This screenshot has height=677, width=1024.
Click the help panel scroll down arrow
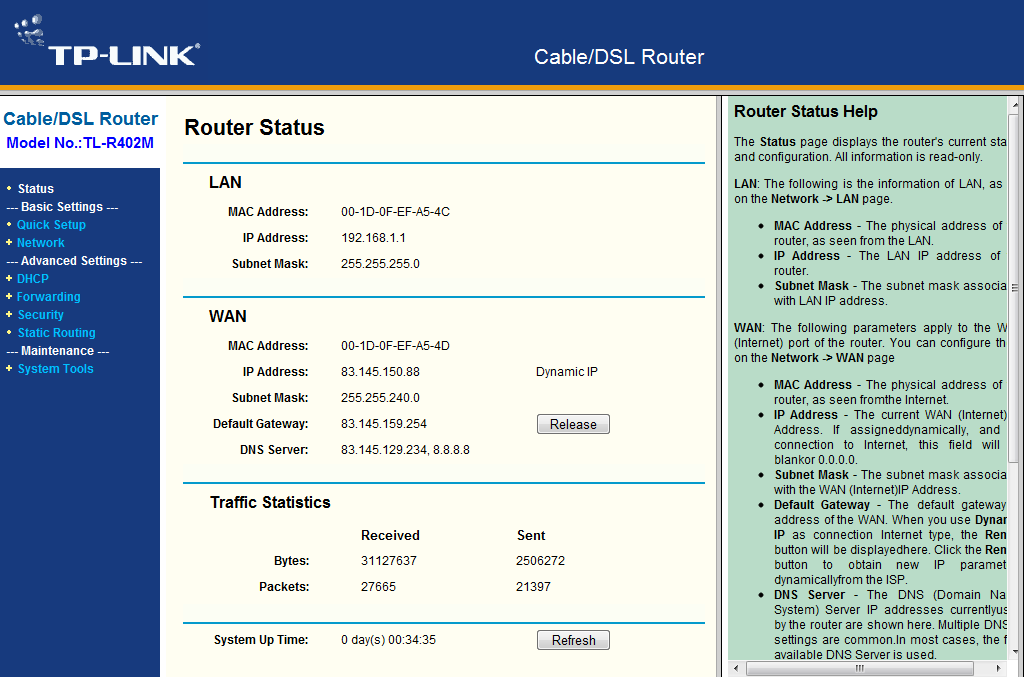point(1015,652)
